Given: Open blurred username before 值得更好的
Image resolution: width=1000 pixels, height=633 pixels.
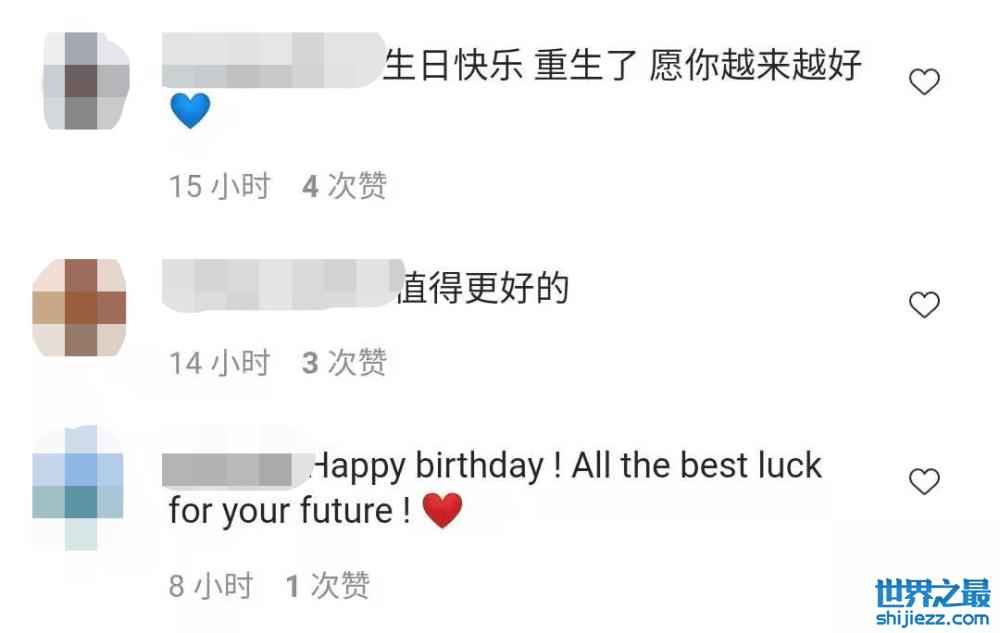Looking at the screenshot, I should 282,285.
